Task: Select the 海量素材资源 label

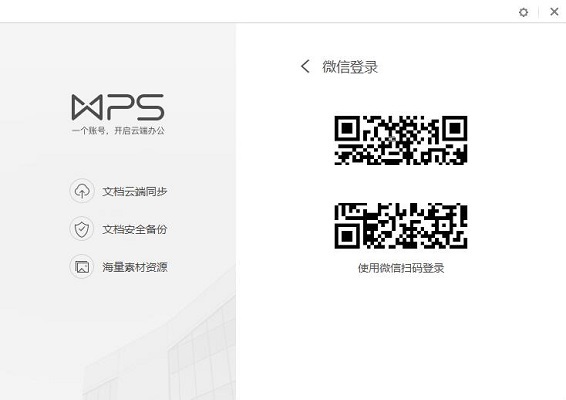Action: [135, 267]
